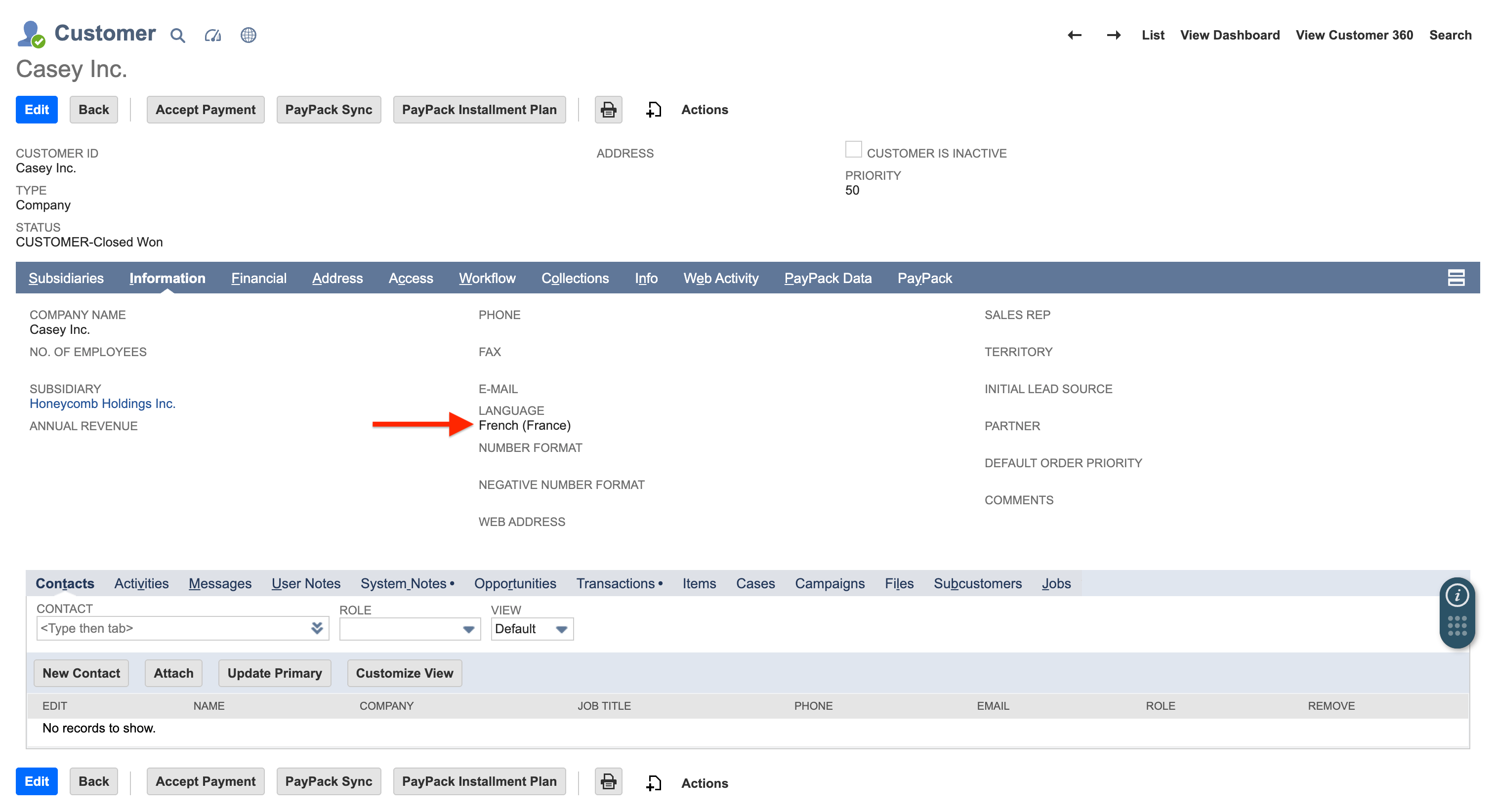Click the info circle icon on right edge
The height and width of the screenshot is (812, 1496).
1456,594
